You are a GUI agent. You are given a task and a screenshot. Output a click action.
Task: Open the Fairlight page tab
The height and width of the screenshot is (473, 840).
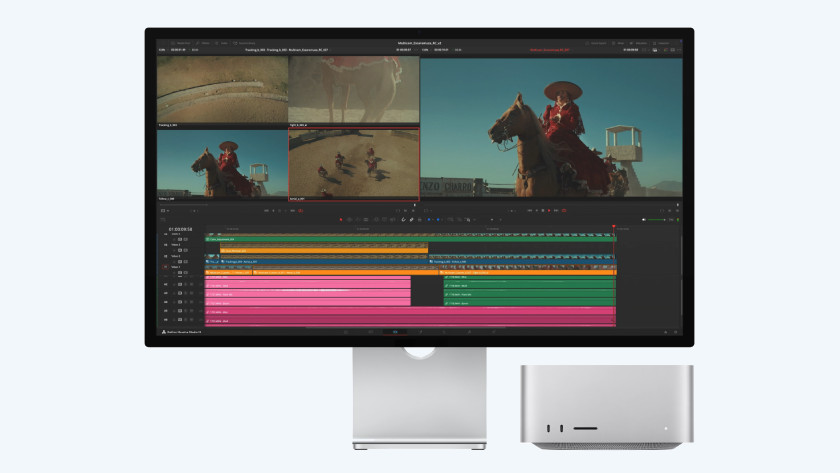[469, 332]
